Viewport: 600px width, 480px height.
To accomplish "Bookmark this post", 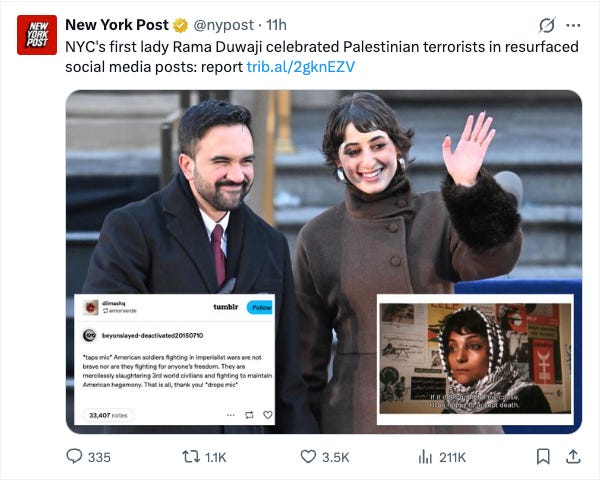I will point(543,457).
